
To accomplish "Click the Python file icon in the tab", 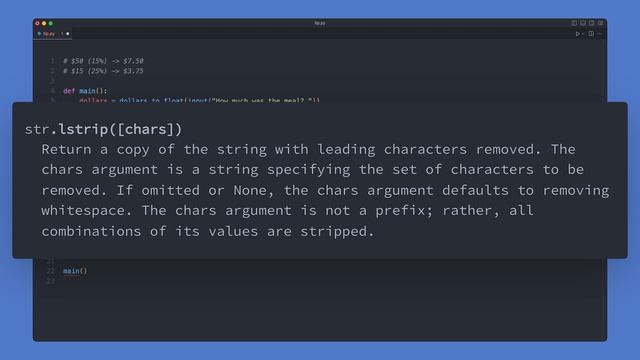I will (40, 34).
